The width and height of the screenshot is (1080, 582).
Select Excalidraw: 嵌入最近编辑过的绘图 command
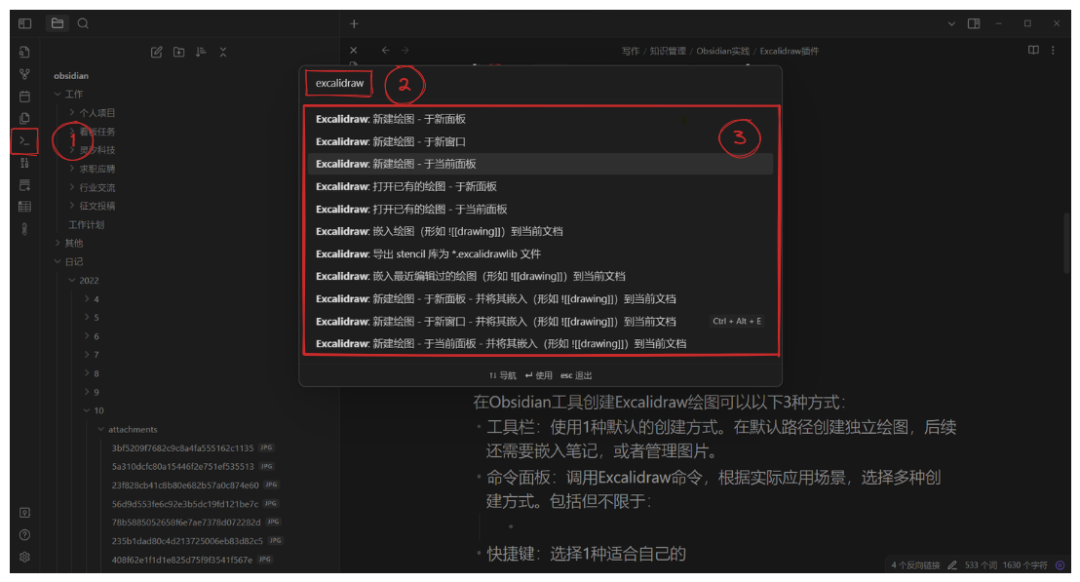[x=540, y=276]
